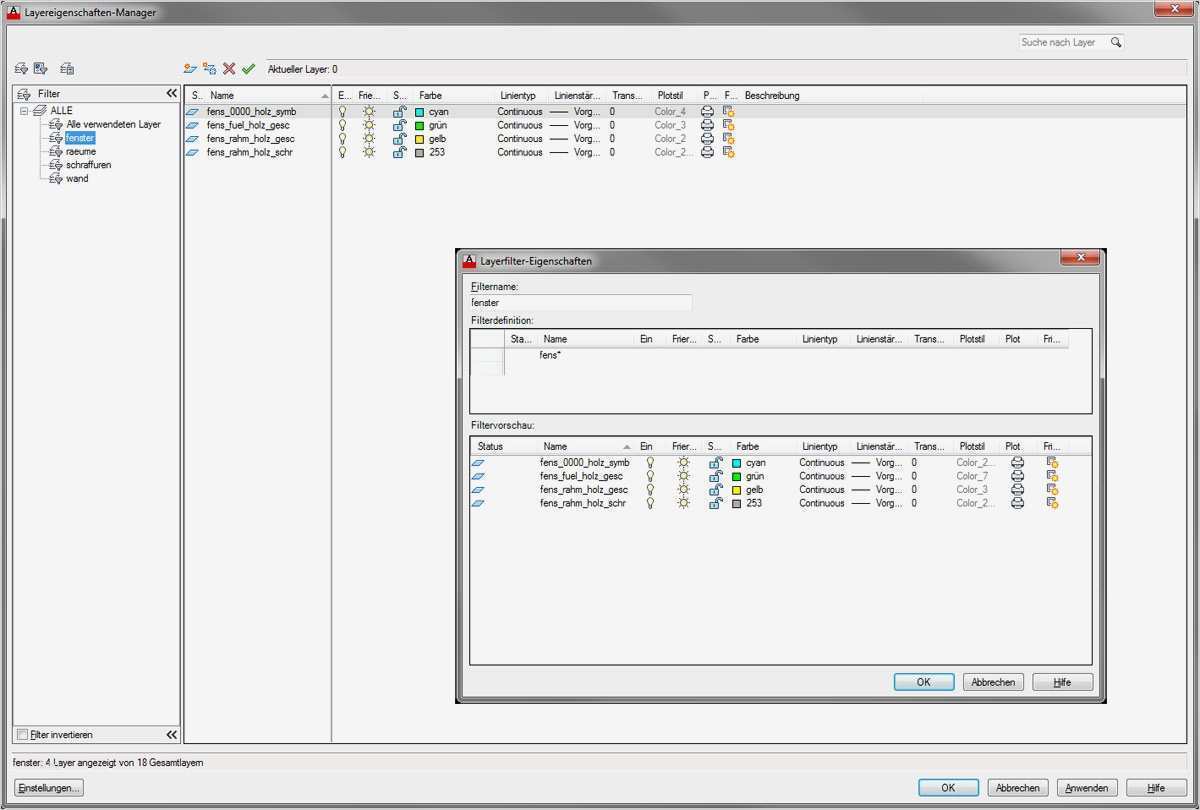This screenshot has height=810, width=1200.
Task: Turn off lightbulb for fens_rahm_holz_gesc in main list
Action: (343, 139)
